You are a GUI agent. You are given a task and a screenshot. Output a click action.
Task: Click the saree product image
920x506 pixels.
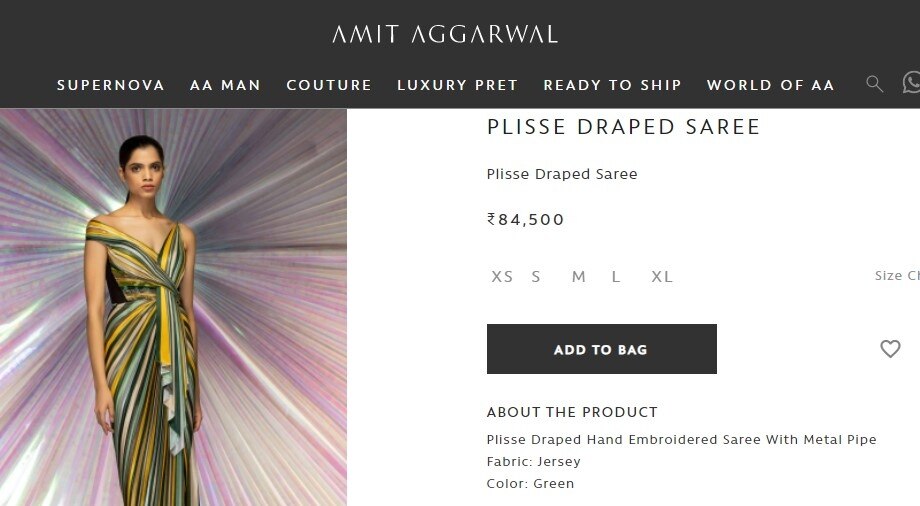click(173, 307)
